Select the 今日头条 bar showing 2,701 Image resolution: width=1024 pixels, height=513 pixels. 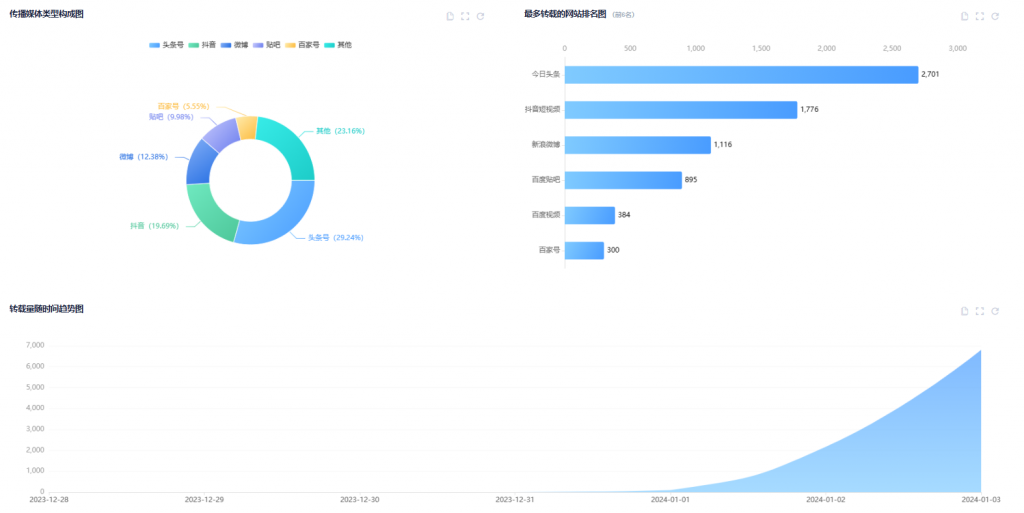pos(741,74)
